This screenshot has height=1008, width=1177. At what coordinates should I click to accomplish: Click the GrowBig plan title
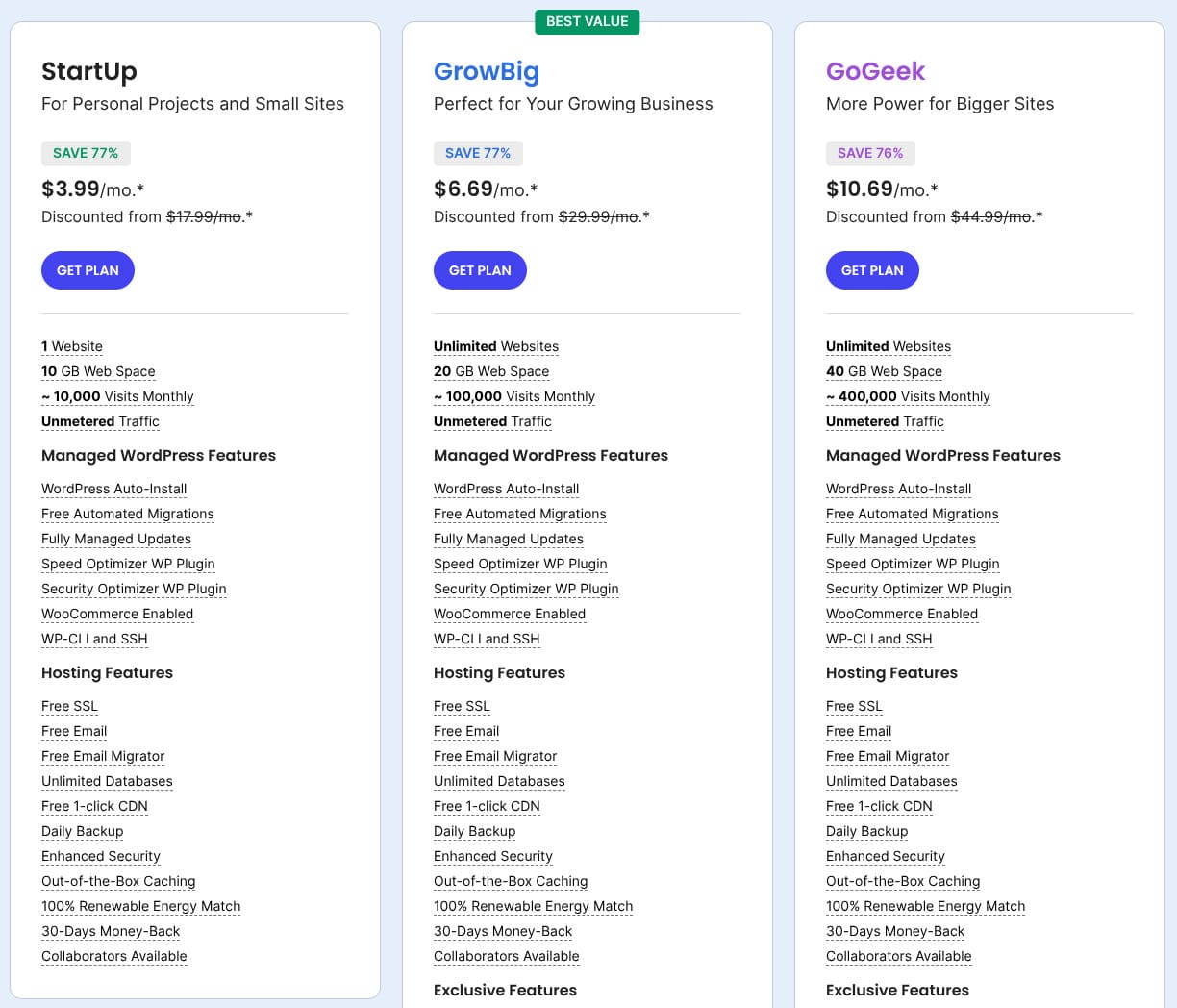point(486,71)
